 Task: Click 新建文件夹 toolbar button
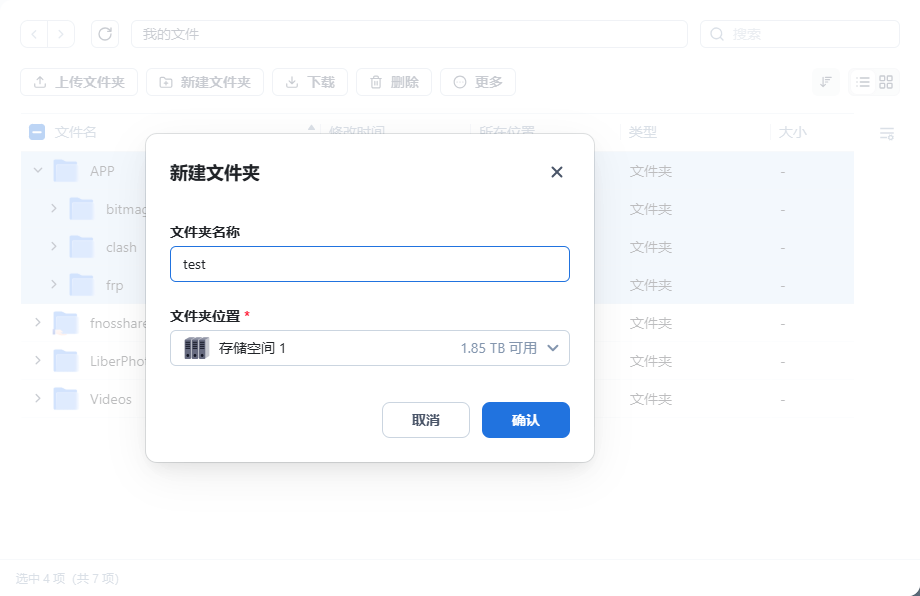(x=205, y=82)
